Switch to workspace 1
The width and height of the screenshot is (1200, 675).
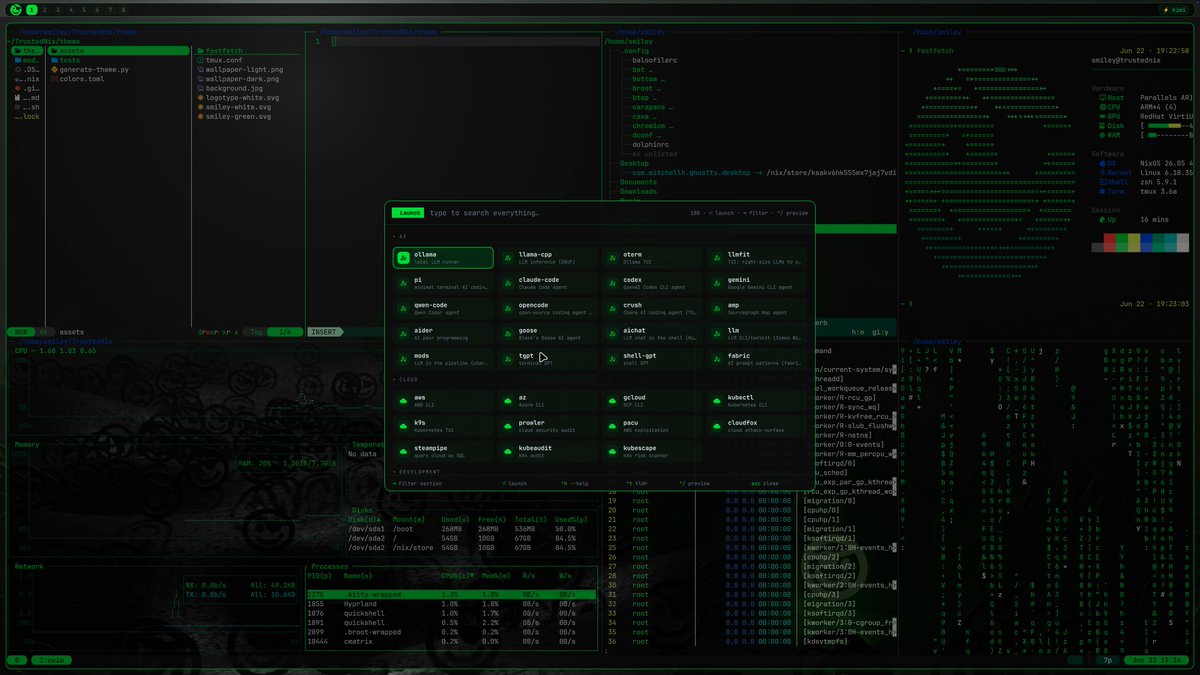[32, 9]
